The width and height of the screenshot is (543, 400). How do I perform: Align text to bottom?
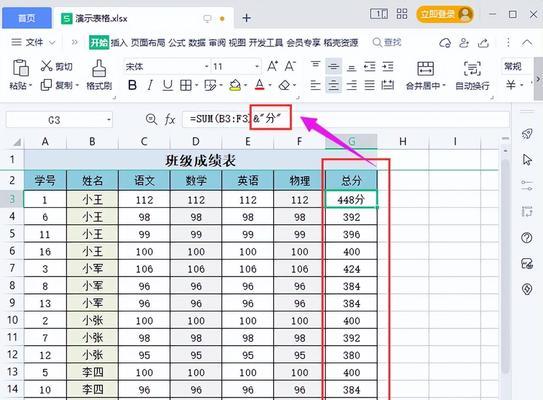(x=351, y=67)
